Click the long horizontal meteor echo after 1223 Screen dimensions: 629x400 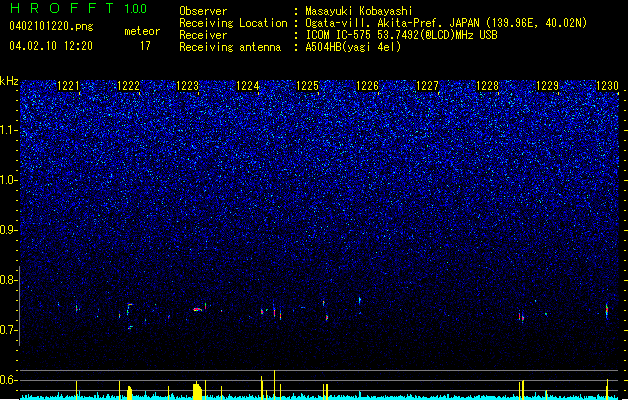(x=197, y=309)
